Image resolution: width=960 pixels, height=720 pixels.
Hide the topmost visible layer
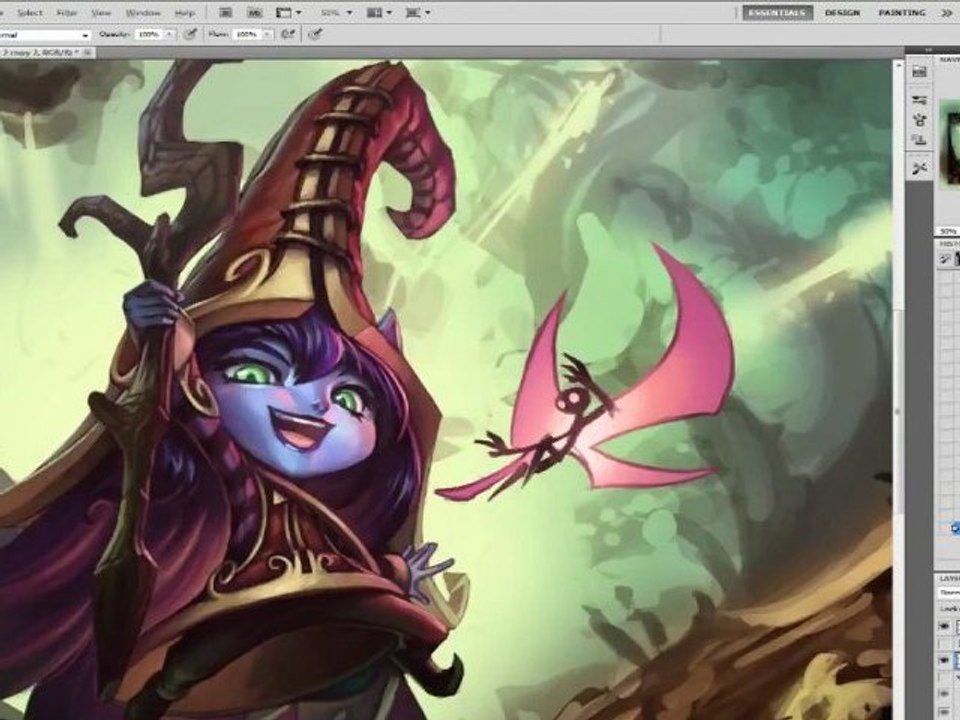pos(944,626)
